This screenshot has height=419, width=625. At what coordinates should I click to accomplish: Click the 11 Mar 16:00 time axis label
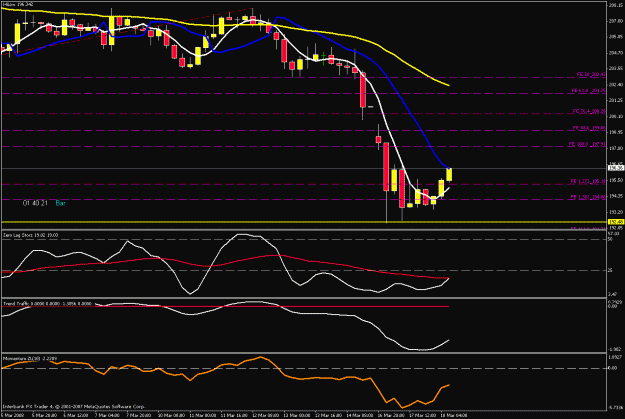coord(234,415)
